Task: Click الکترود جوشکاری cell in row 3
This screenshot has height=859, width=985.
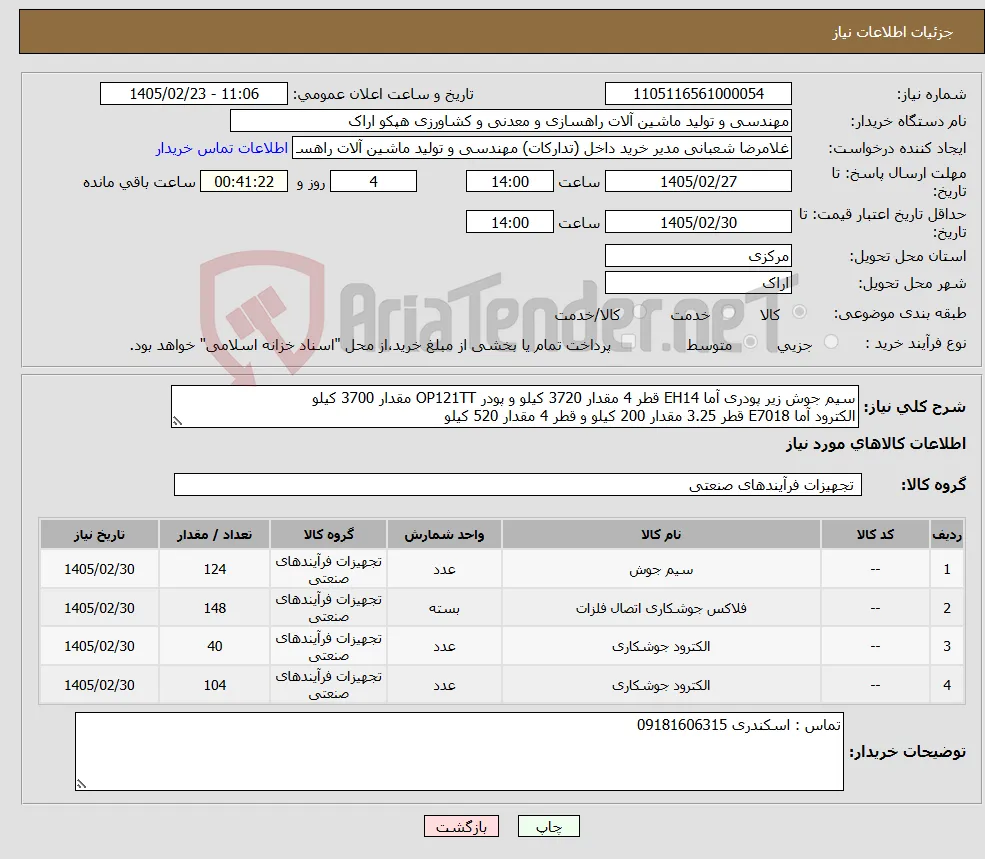Action: pos(661,646)
